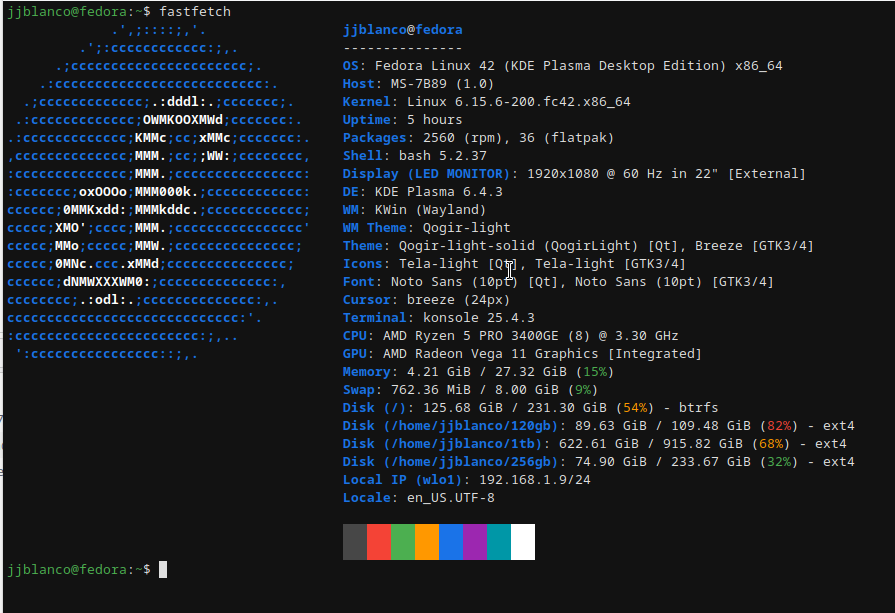Click the 54% disk usage value
The width and height of the screenshot is (895, 613).
[635, 408]
